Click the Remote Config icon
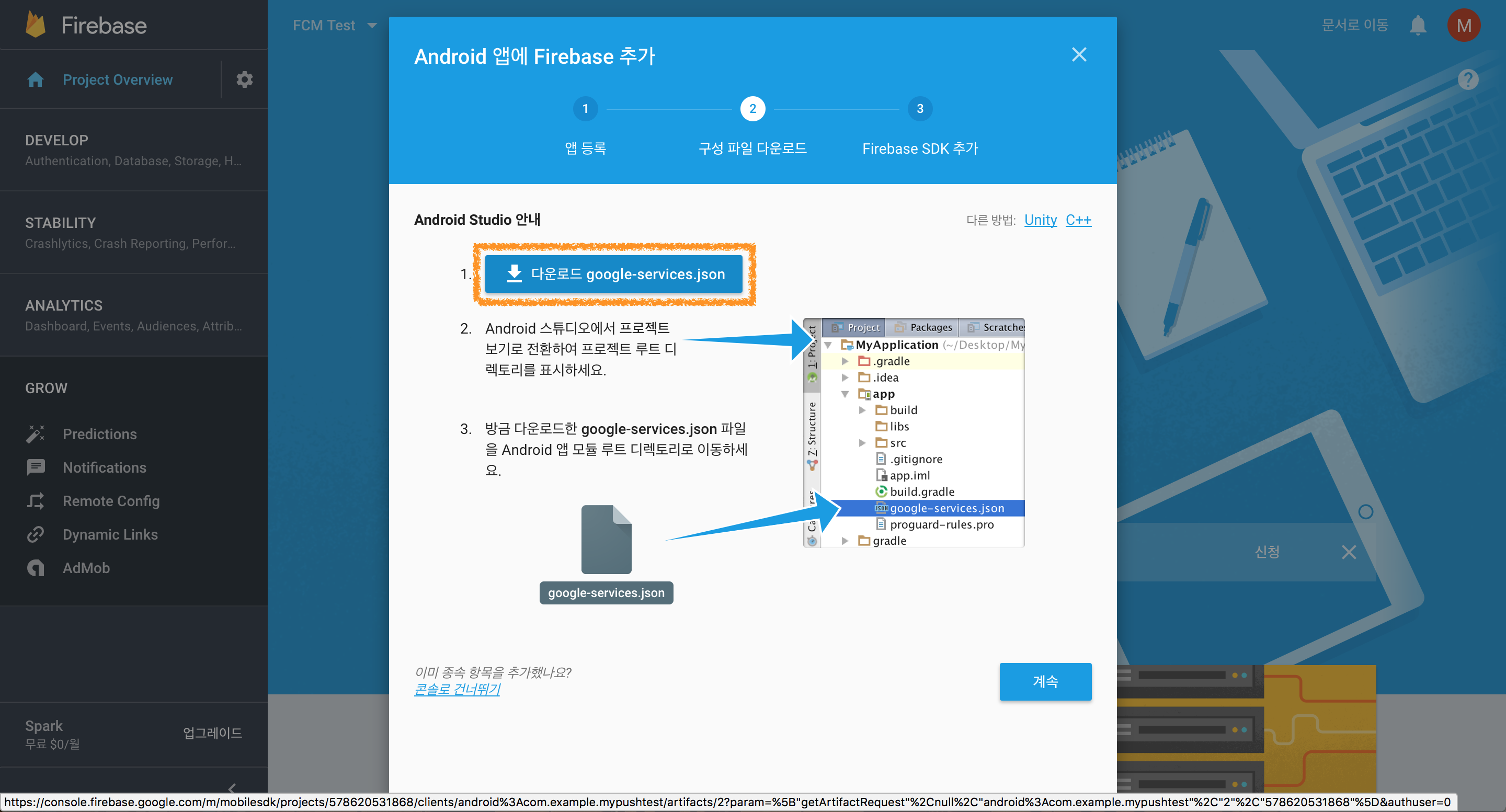Screen dimensions: 1506x812 pos(36,501)
